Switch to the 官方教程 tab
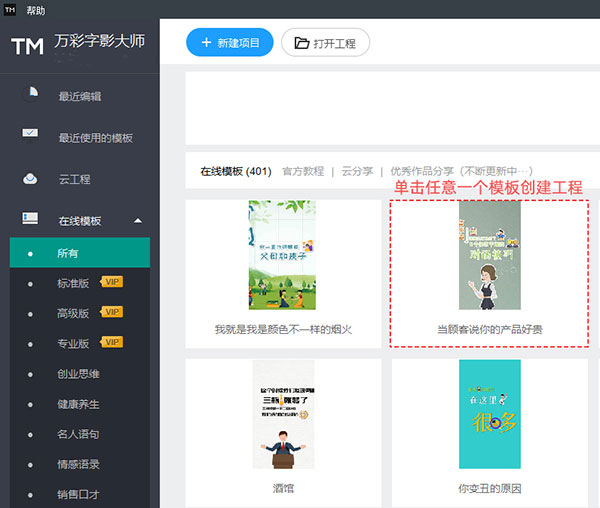The height and width of the screenshot is (508, 600). [x=303, y=171]
